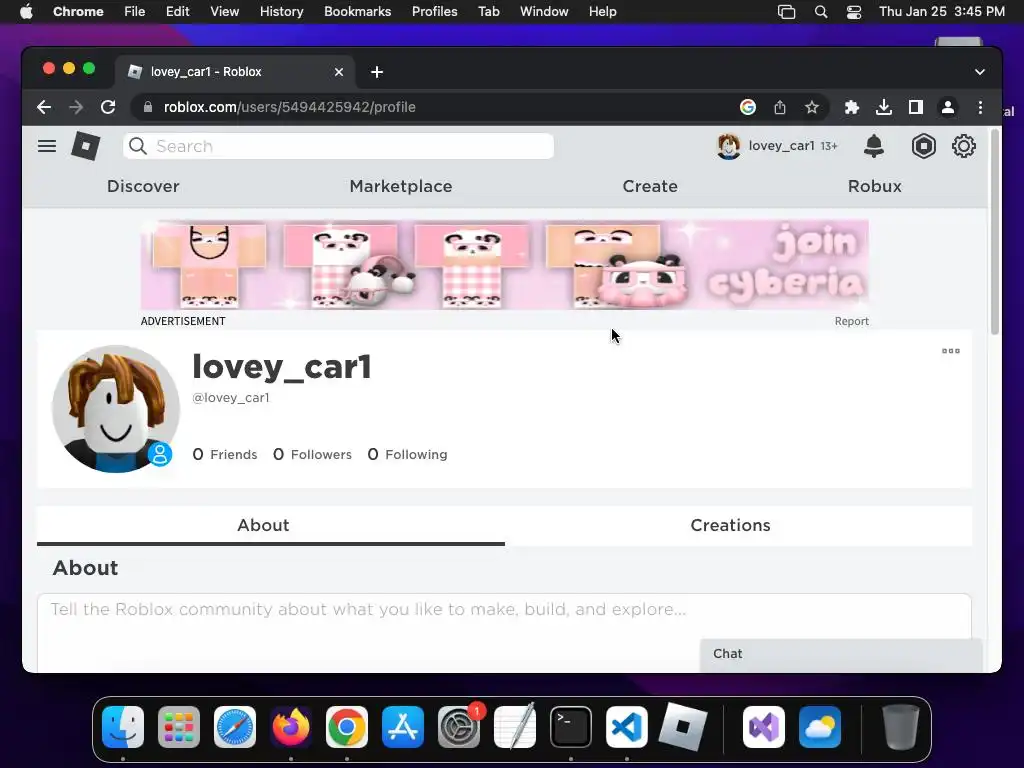
Task: View 0 Following list
Action: (408, 454)
